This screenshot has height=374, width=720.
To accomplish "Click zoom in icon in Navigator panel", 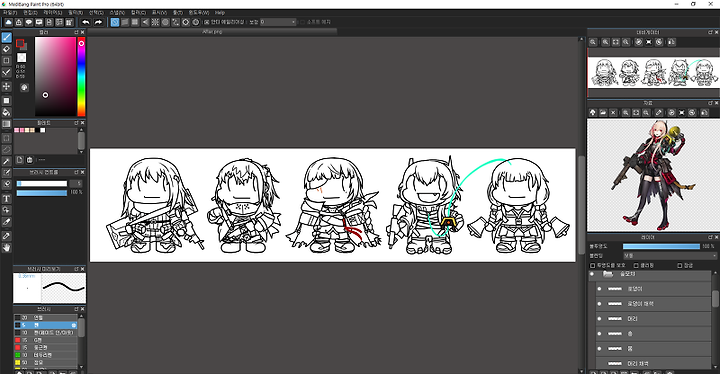I will 606,42.
